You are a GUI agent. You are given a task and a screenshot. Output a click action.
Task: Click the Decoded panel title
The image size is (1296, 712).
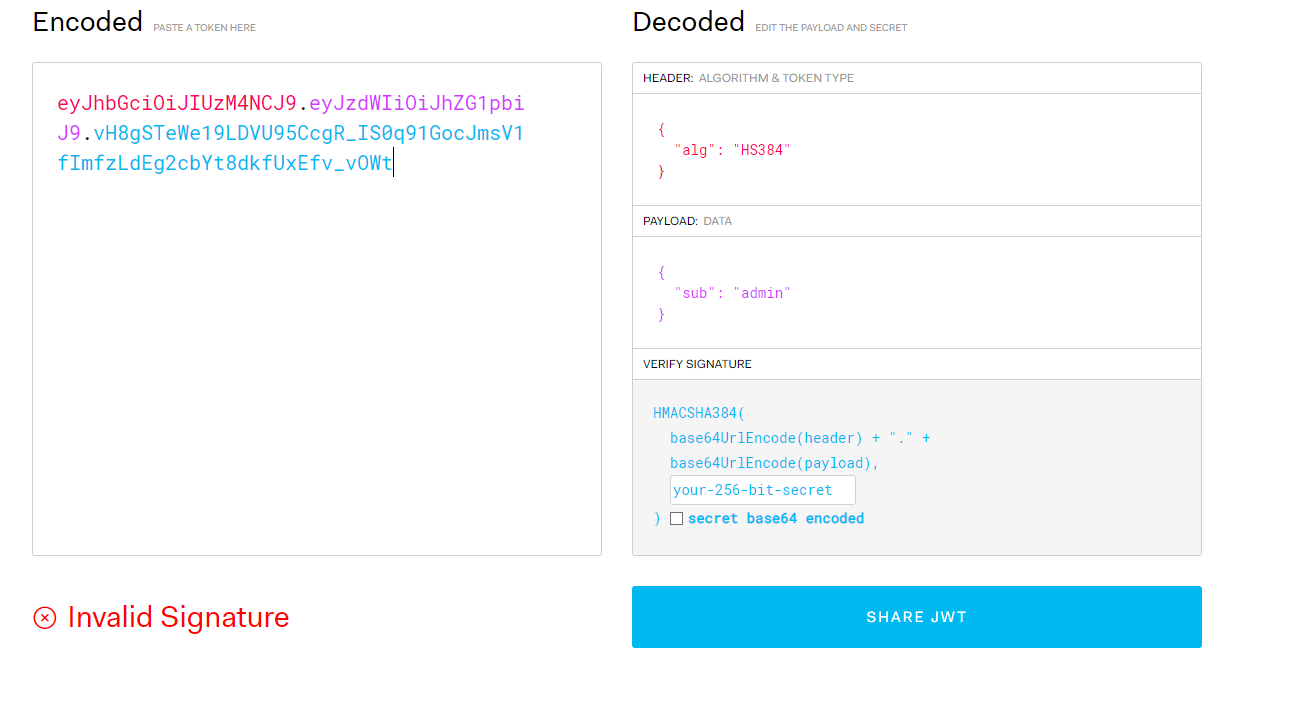coord(688,21)
